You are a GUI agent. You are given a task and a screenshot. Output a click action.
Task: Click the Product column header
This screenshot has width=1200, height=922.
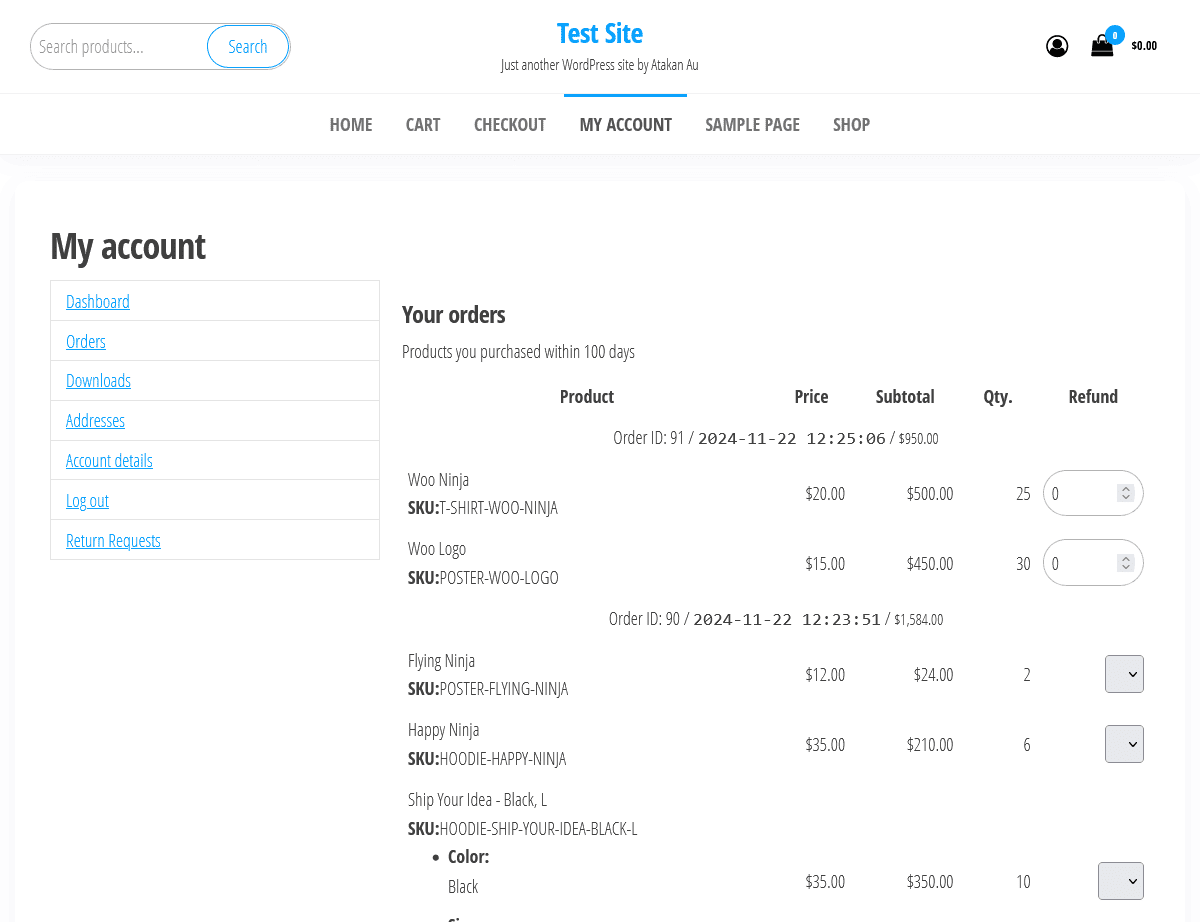click(x=587, y=397)
